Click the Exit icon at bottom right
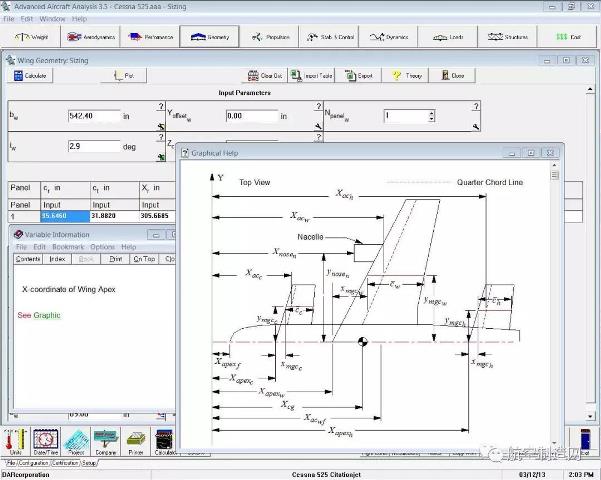The image size is (601, 480). 585,441
